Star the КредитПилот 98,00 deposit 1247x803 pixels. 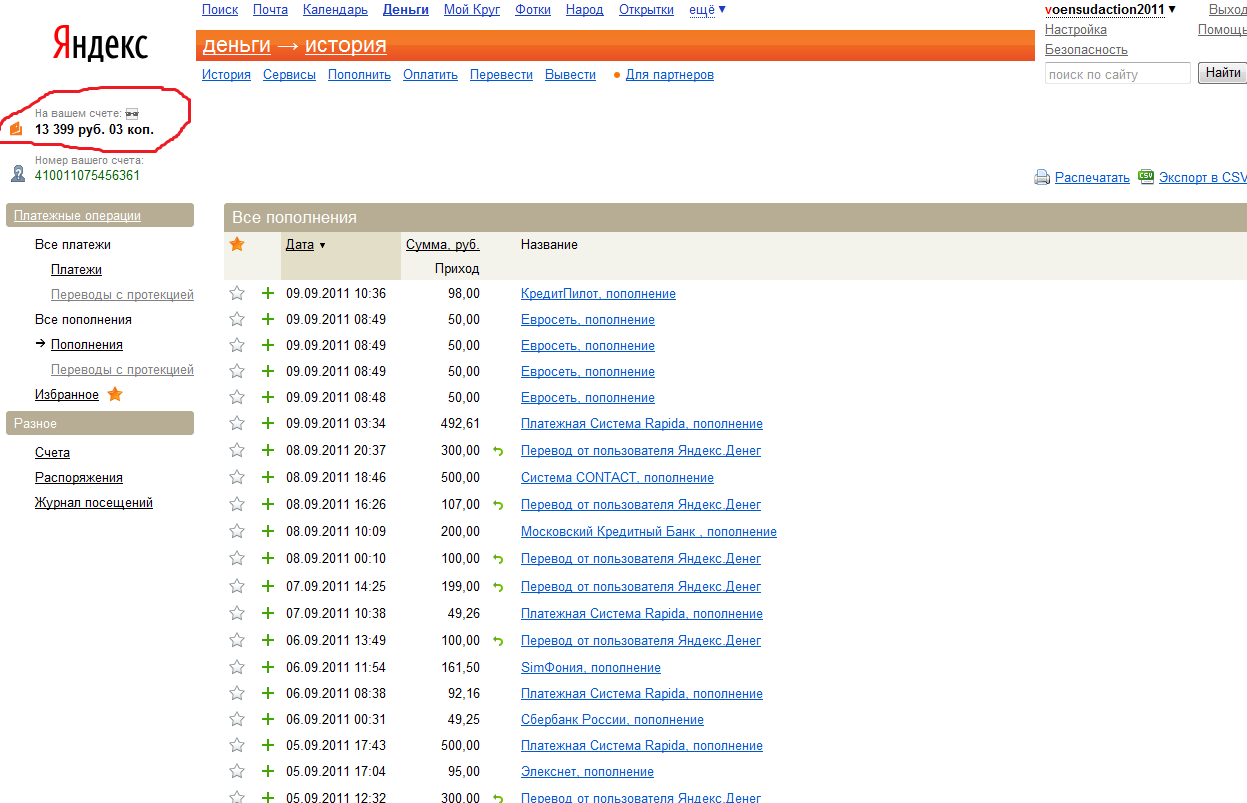click(237, 293)
